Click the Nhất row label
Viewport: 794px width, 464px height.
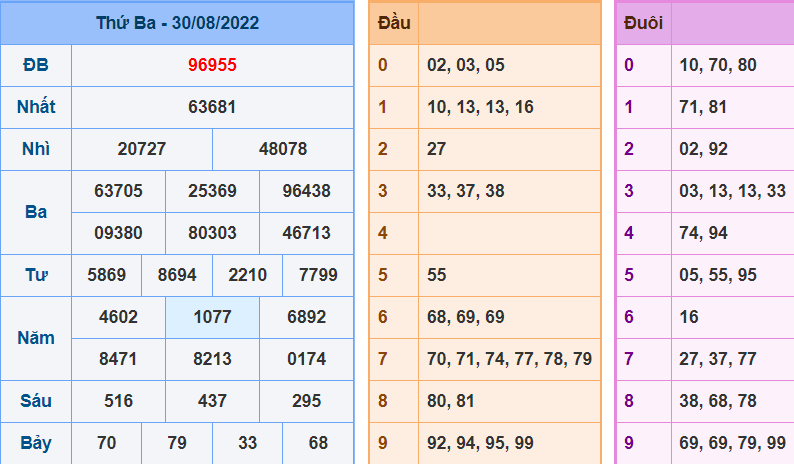(36, 107)
